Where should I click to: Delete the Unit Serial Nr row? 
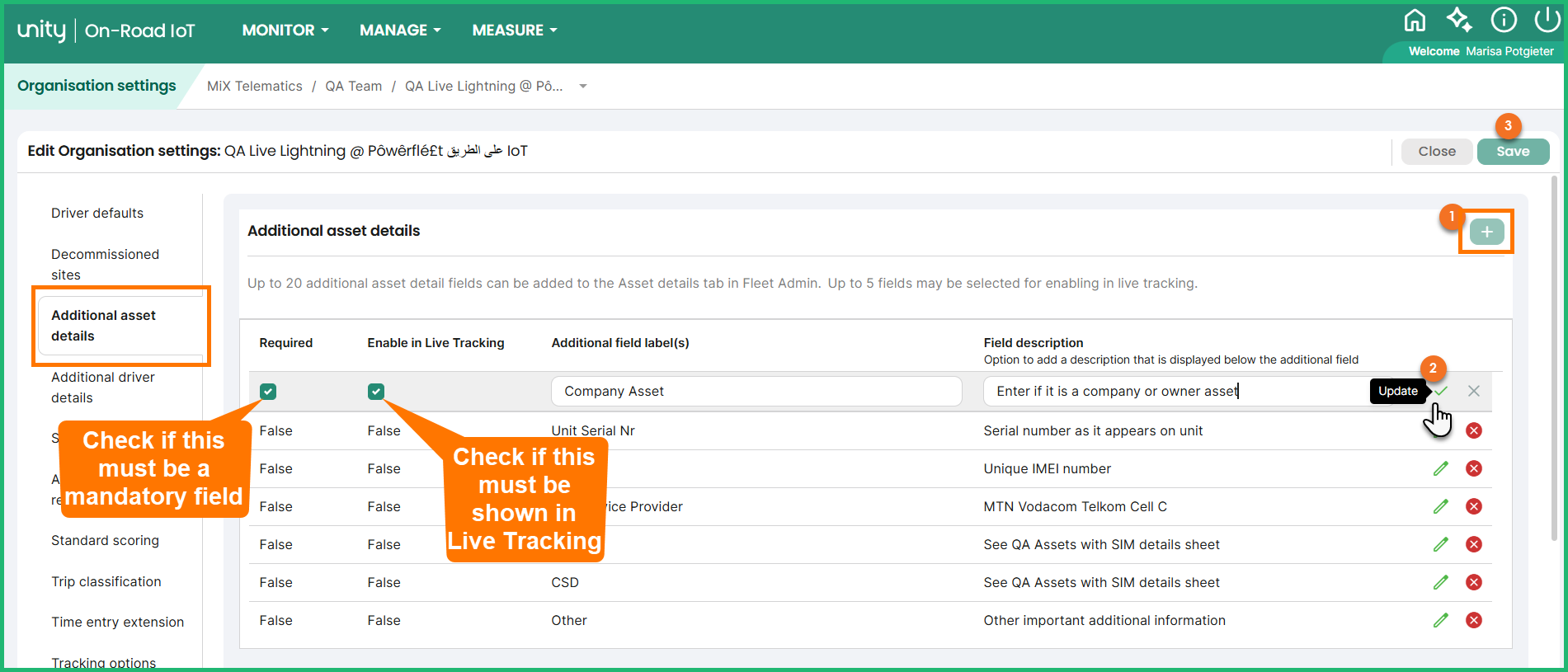(x=1474, y=430)
